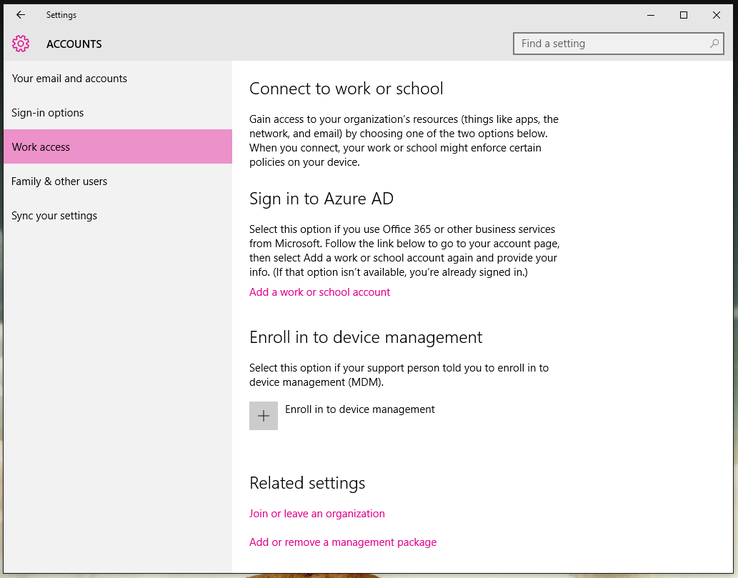This screenshot has height=578, width=738.
Task: Click Enroll in to device management label
Action: 360,409
